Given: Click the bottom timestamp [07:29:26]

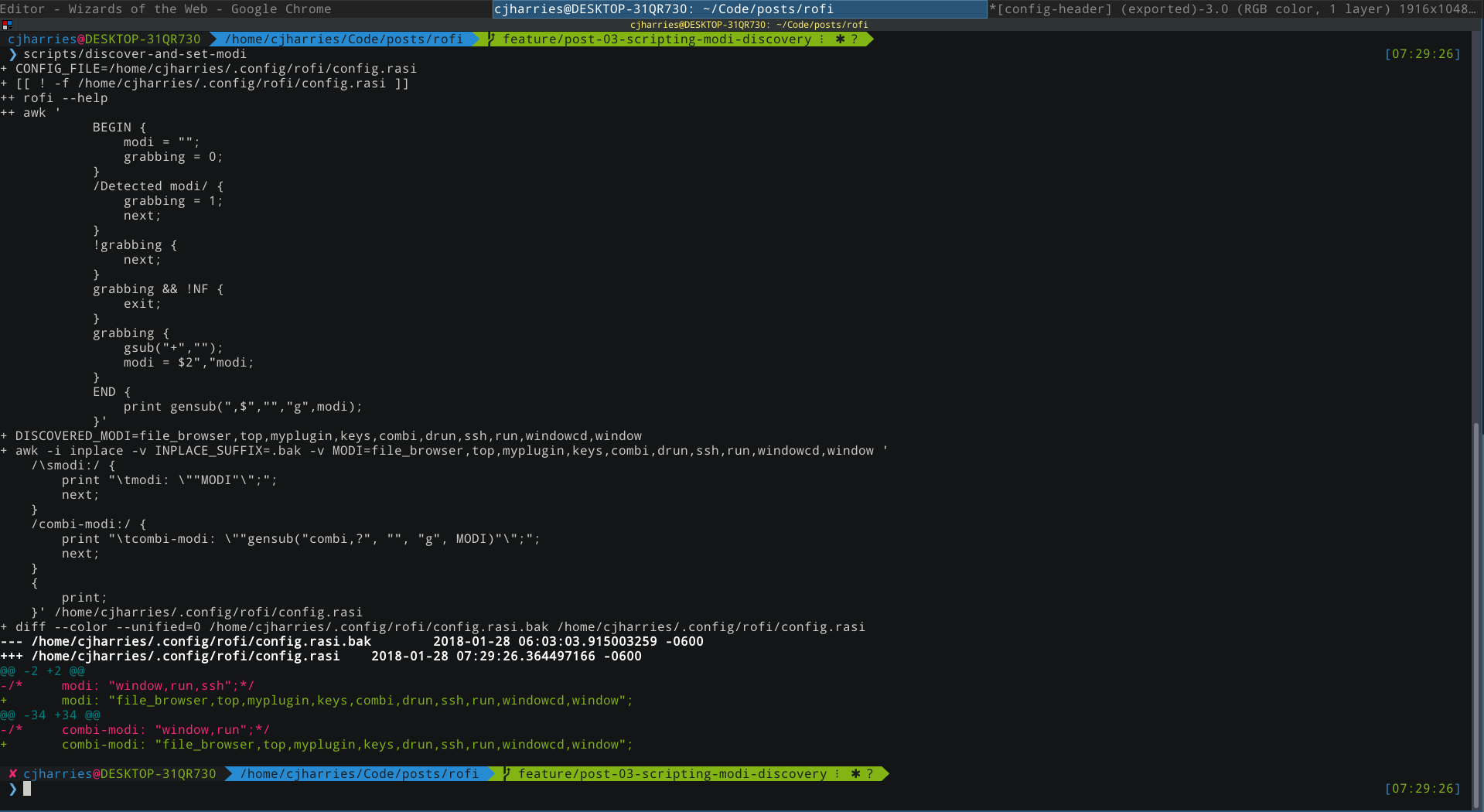Looking at the screenshot, I should (1423, 789).
